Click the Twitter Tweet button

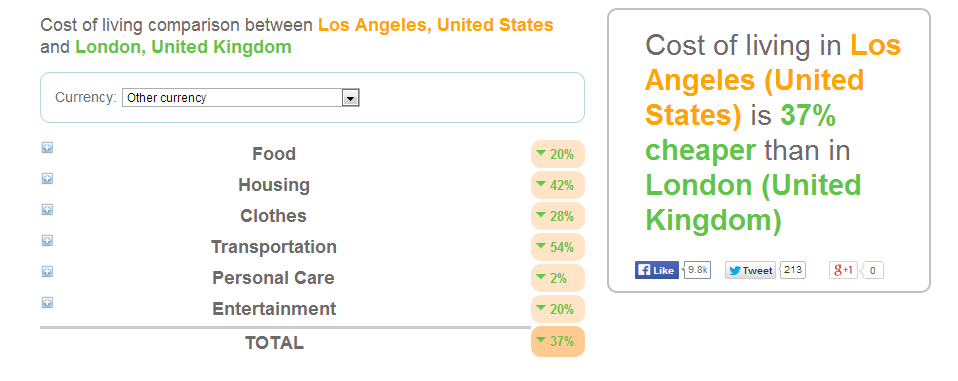[750, 270]
